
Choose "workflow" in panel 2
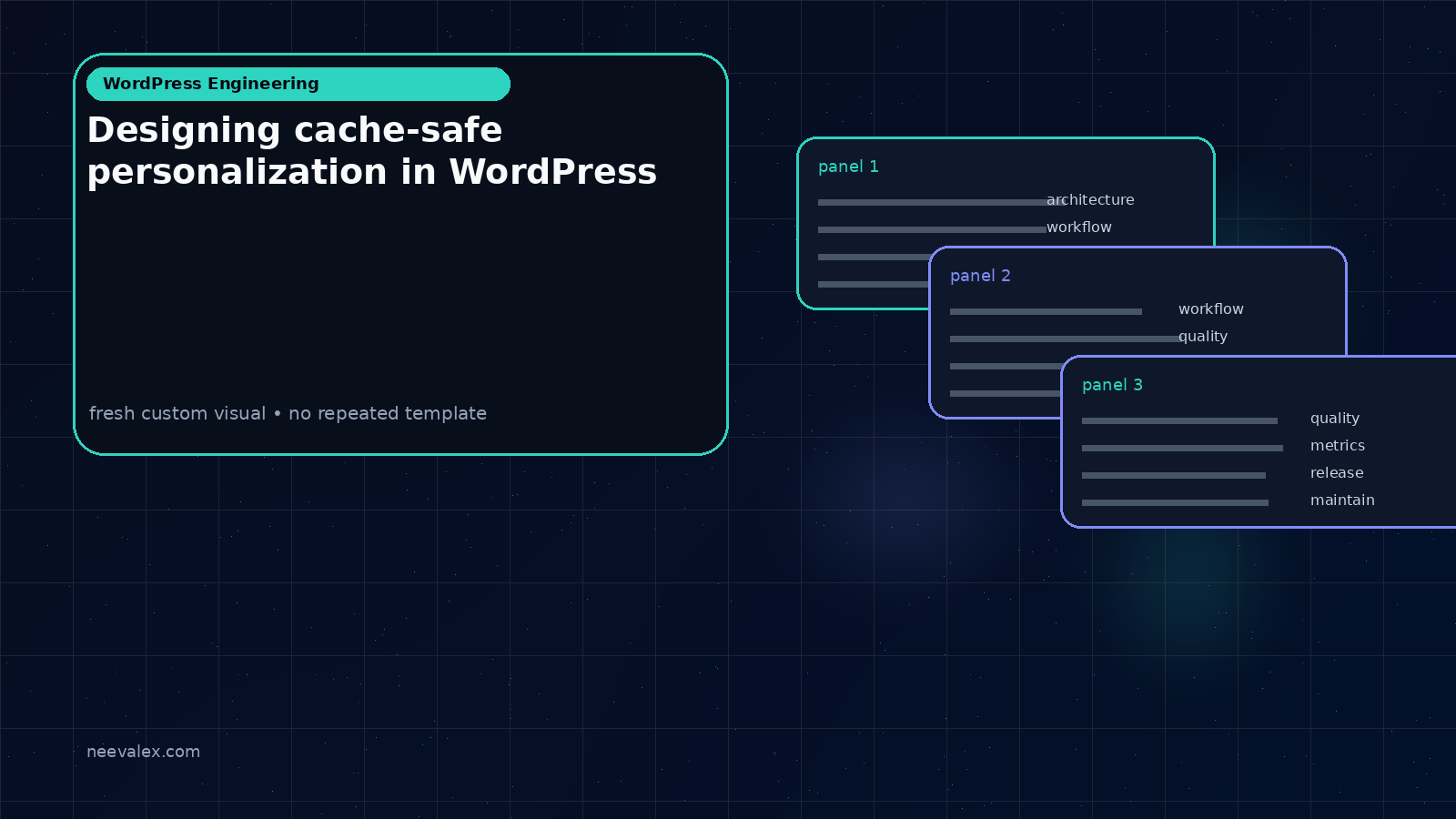click(1211, 309)
